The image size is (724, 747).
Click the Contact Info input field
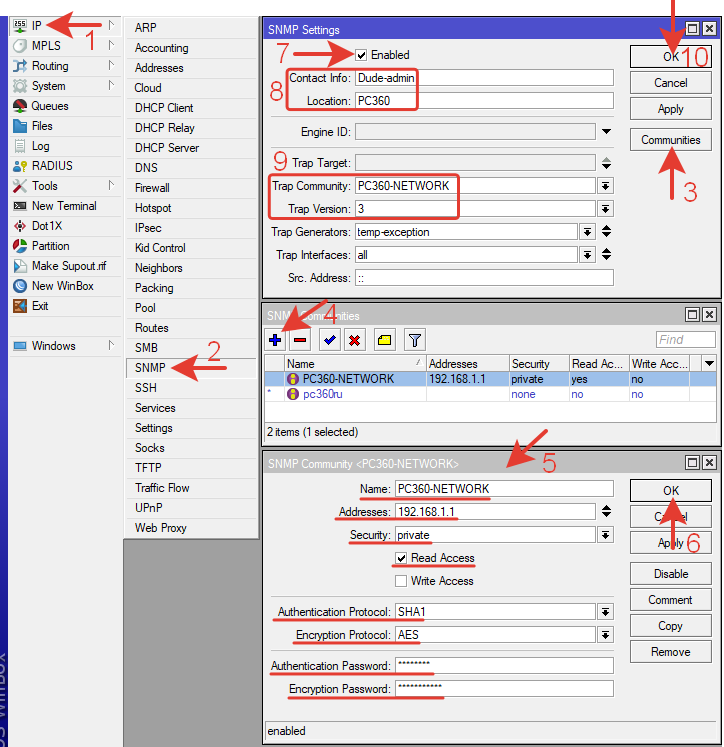pos(484,78)
